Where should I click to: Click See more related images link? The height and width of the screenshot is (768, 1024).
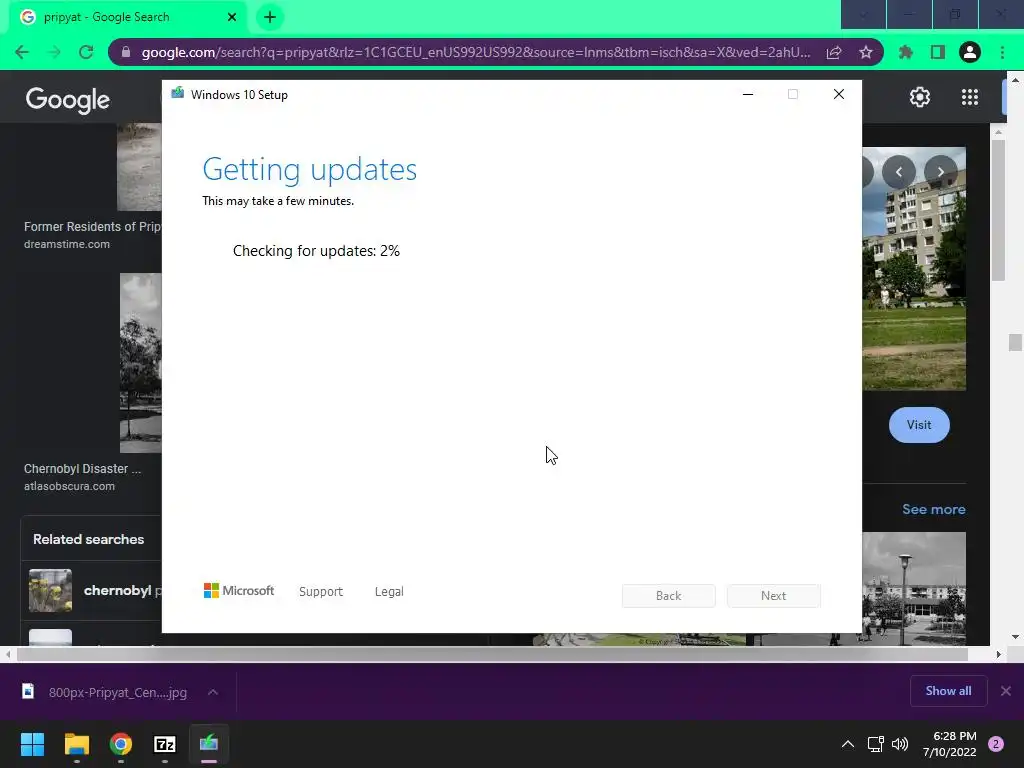pyautogui.click(x=933, y=509)
